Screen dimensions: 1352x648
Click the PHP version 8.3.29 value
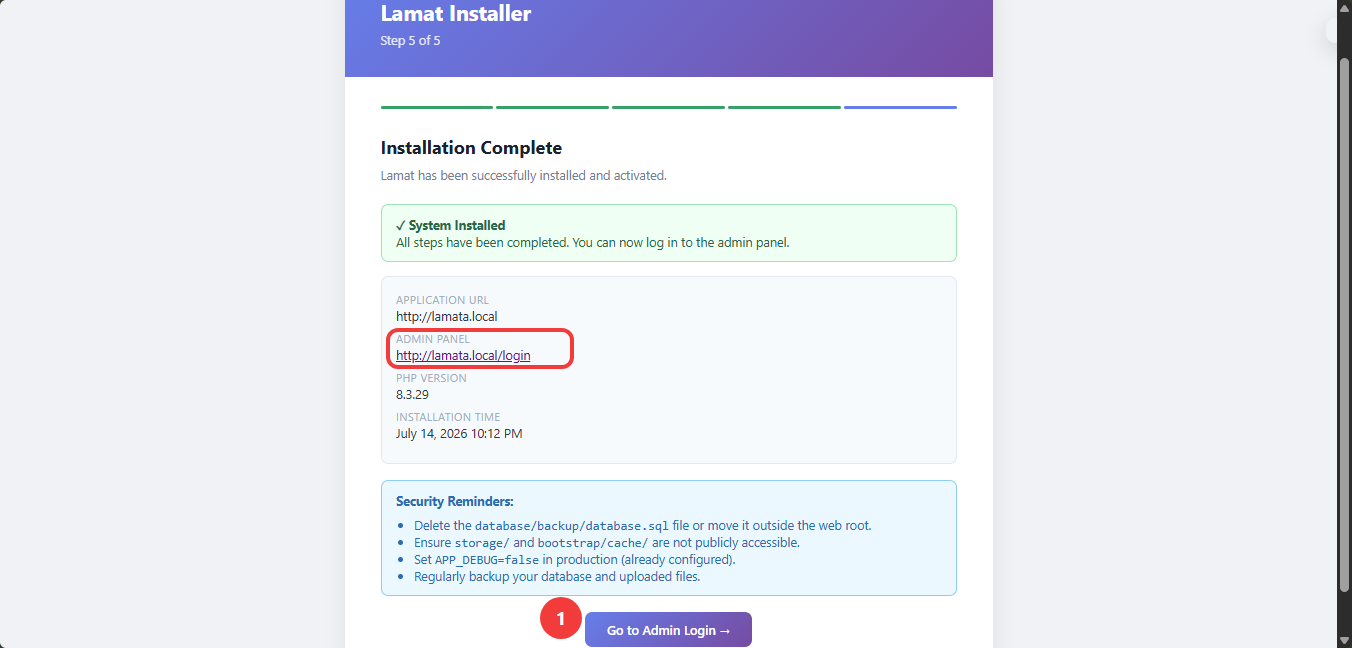pyautogui.click(x=412, y=394)
